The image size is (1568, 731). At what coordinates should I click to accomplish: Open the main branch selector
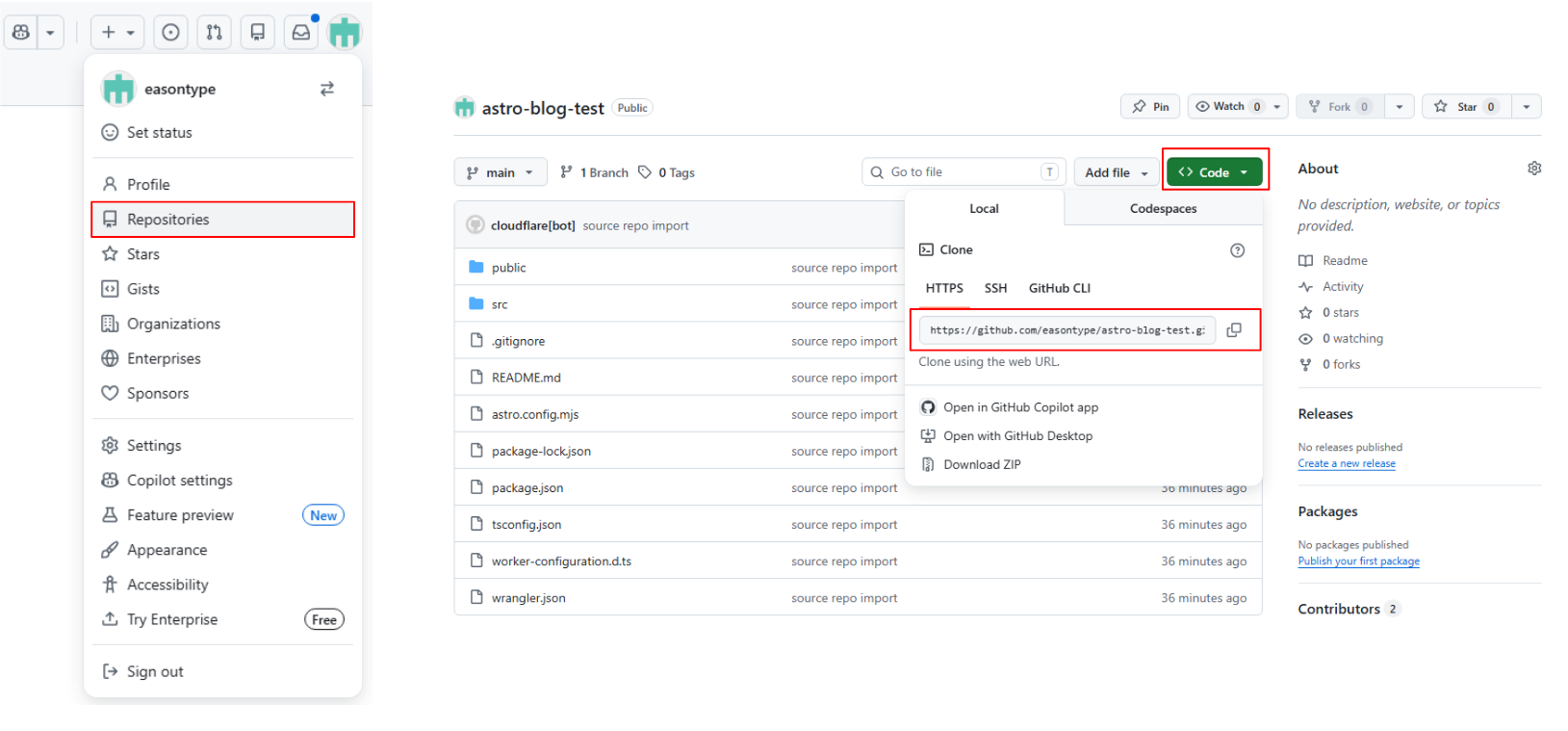coord(501,172)
